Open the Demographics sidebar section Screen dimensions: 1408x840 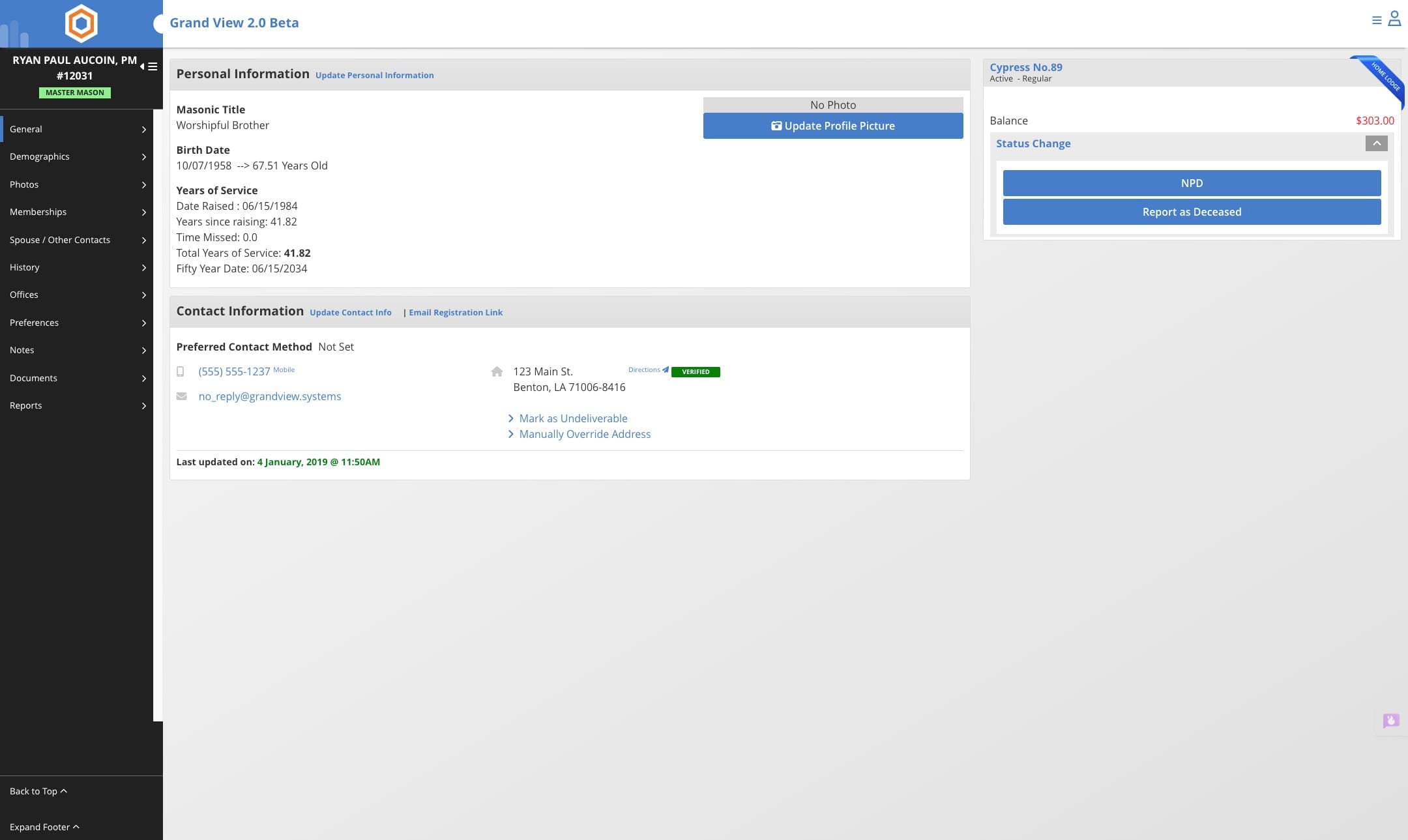tap(77, 156)
